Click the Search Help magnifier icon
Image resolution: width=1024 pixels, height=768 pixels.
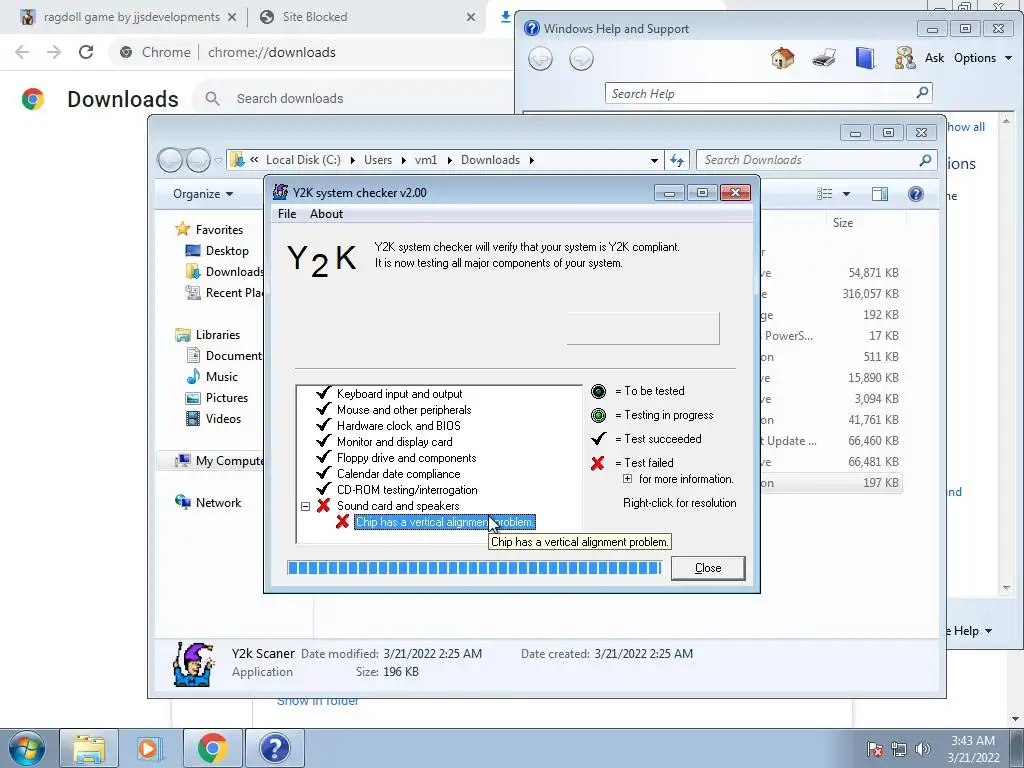pyautogui.click(x=922, y=93)
